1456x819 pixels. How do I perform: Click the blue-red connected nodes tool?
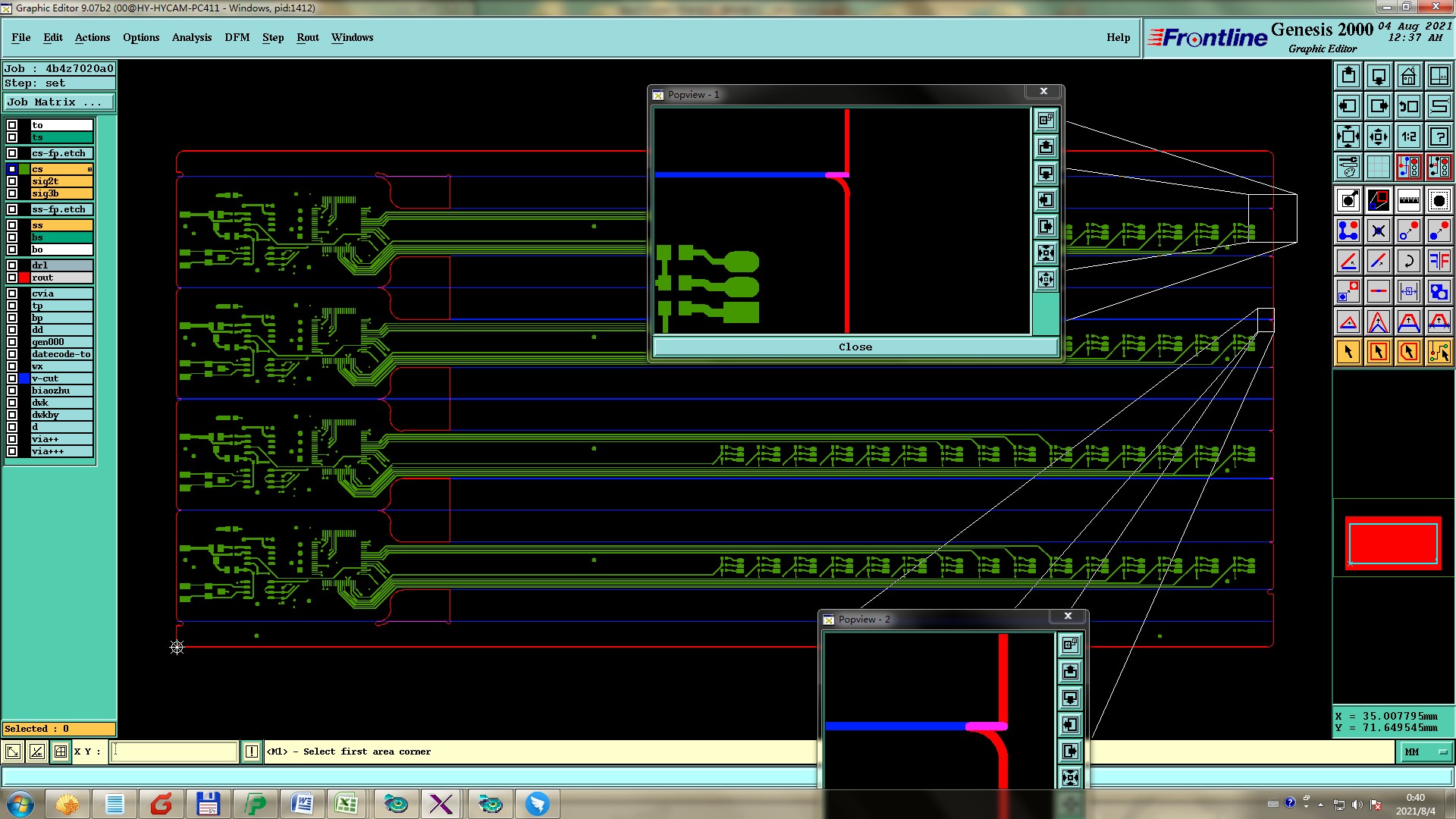1348,231
